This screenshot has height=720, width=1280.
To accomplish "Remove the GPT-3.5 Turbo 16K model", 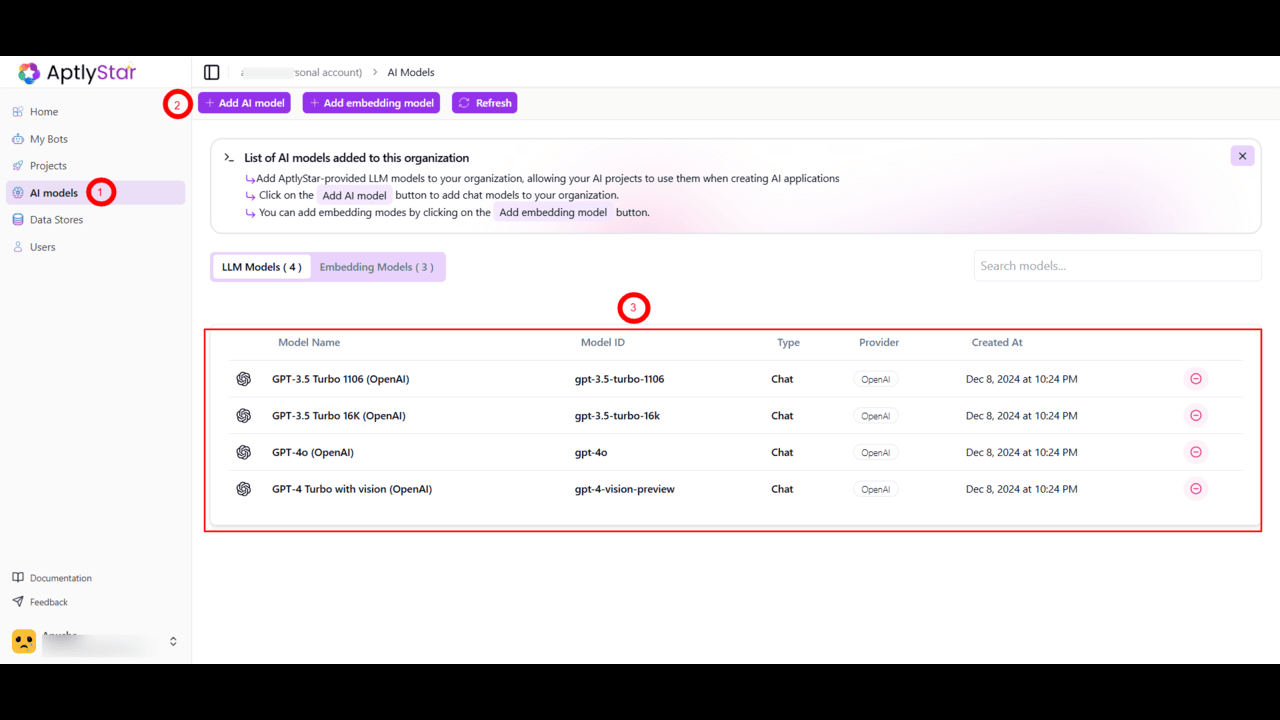I will 1195,416.
